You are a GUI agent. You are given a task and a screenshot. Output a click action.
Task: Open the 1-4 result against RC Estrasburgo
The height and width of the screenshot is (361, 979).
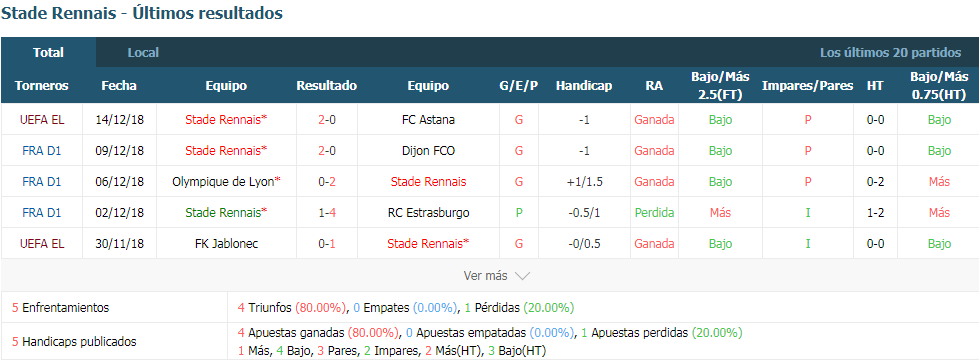click(327, 213)
